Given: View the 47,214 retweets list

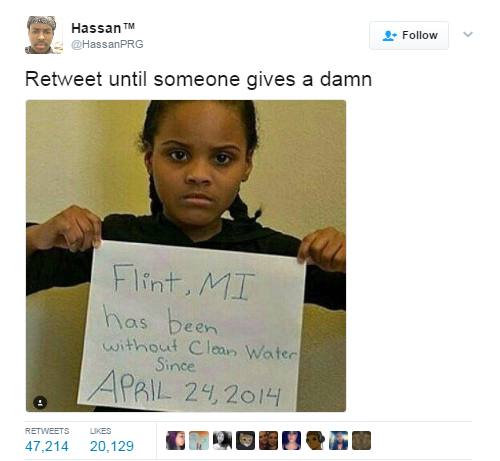Looking at the screenshot, I should [47, 441].
